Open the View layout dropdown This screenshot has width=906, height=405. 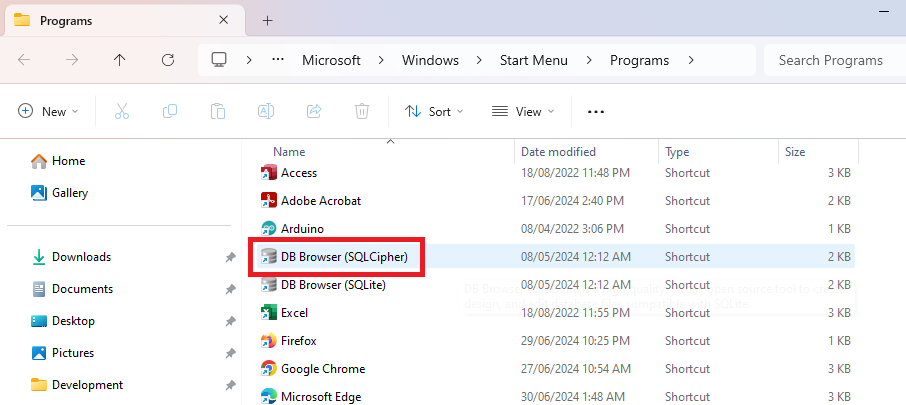[x=523, y=112]
